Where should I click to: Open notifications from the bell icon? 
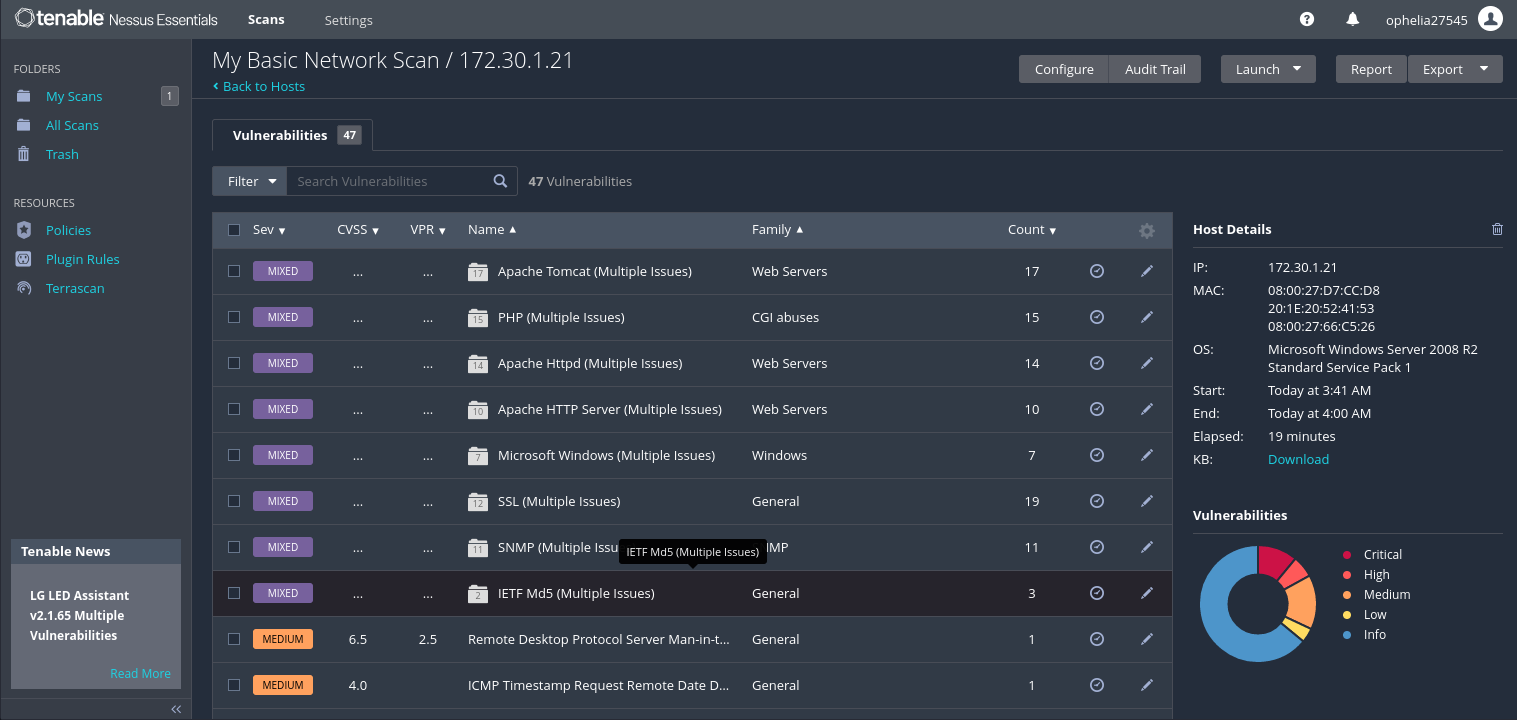1352,19
